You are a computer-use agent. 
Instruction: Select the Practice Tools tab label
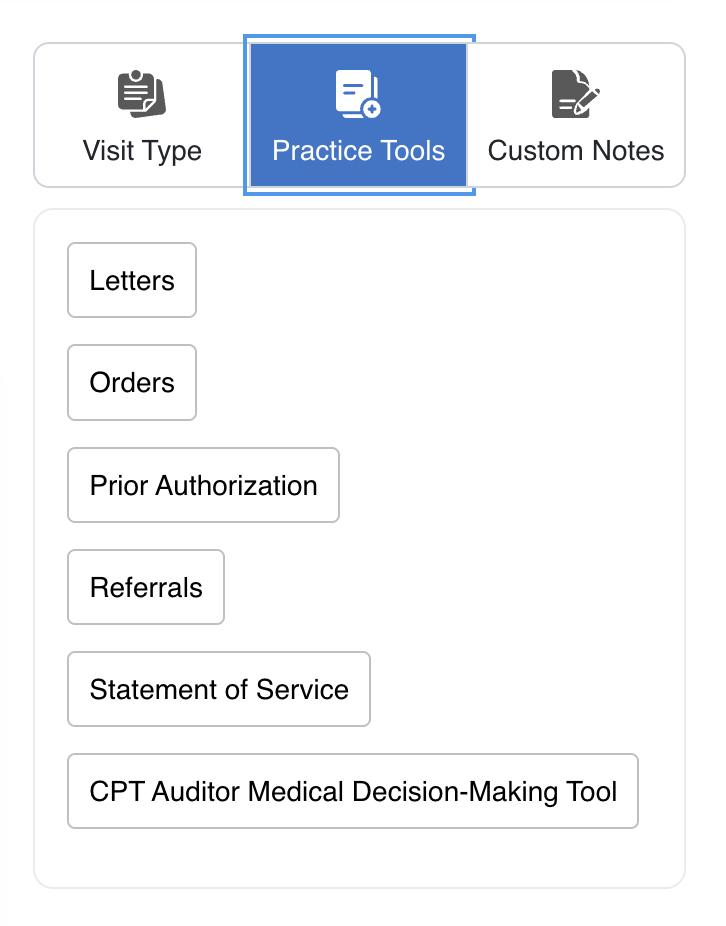click(x=358, y=151)
